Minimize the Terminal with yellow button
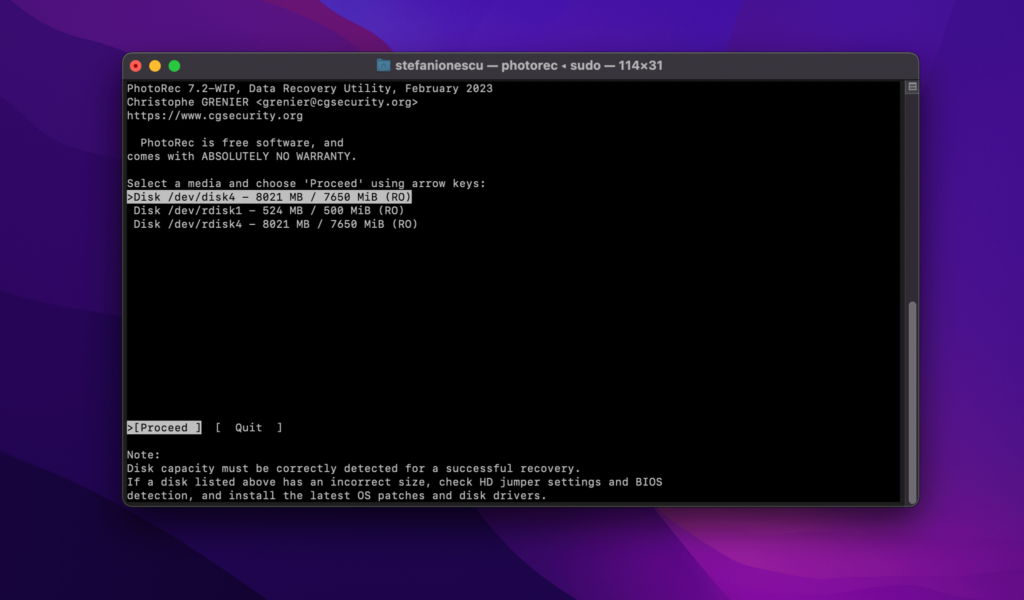The width and height of the screenshot is (1024, 600). (155, 66)
